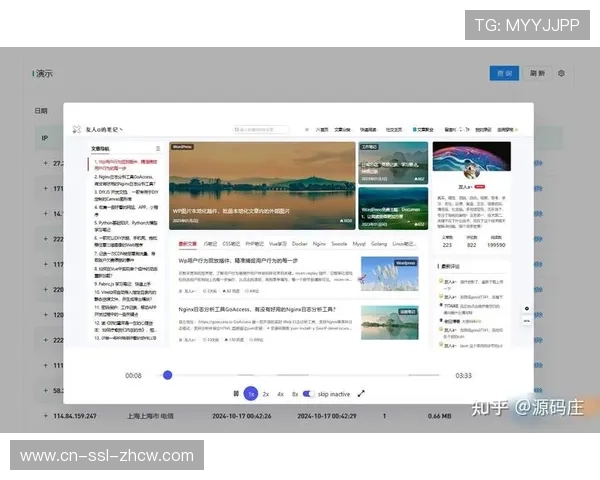Click the IP cell 114.84.159.247
Viewport: 600px width, 480px height.
(x=75, y=416)
